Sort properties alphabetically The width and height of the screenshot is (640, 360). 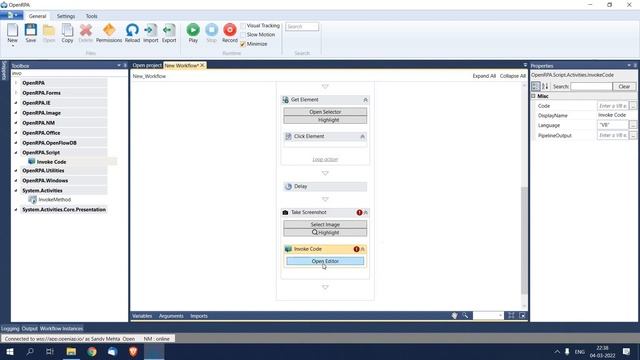click(x=545, y=86)
